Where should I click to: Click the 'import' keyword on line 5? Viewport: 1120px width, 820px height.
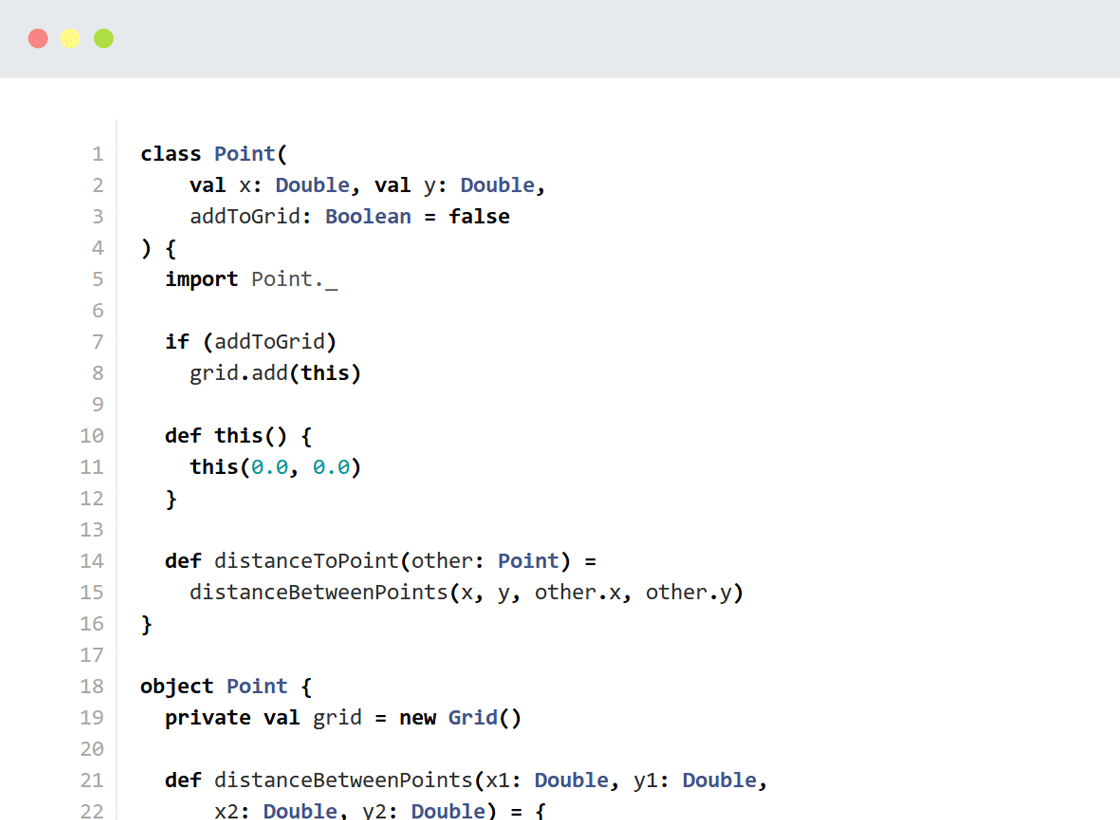[202, 279]
